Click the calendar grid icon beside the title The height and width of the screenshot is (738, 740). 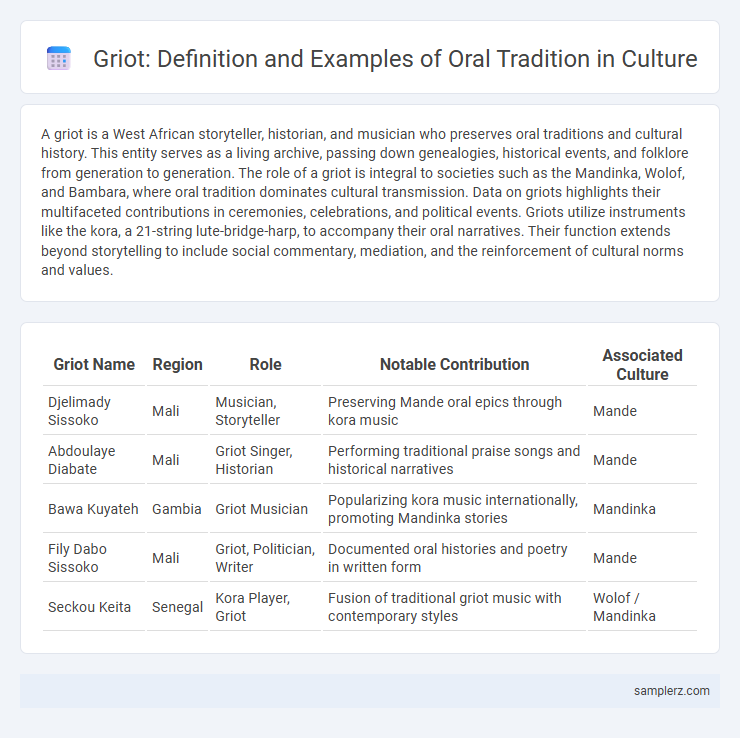tap(59, 59)
